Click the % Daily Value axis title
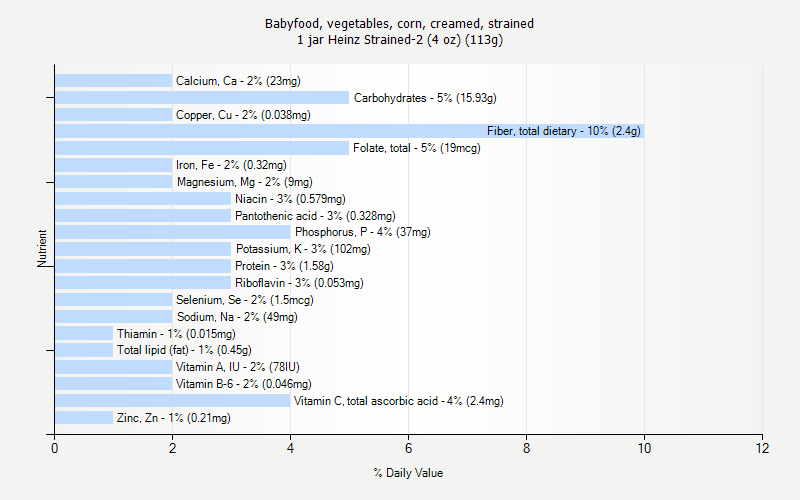The height and width of the screenshot is (500, 800). point(408,473)
